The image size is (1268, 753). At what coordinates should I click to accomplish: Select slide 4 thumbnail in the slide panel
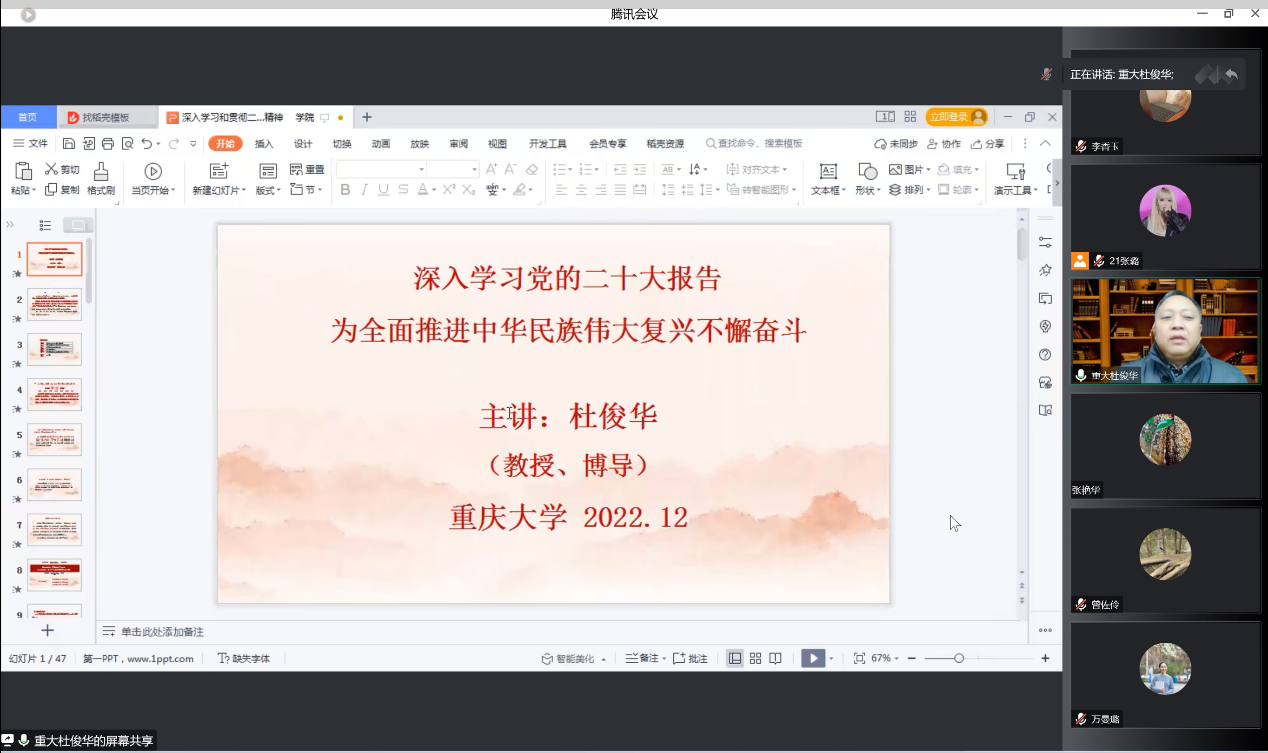(54, 394)
